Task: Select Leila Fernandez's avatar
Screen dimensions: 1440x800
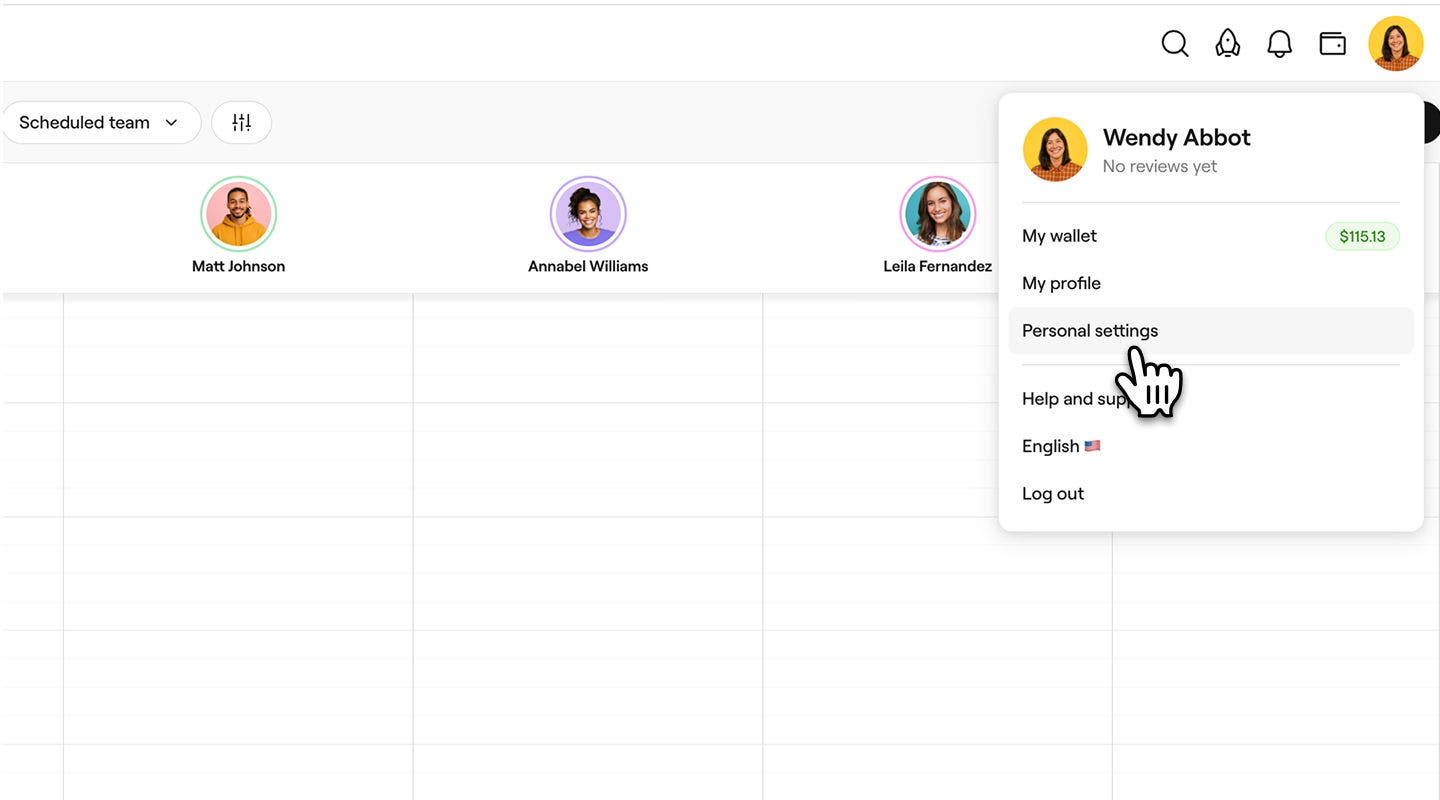Action: click(x=937, y=214)
